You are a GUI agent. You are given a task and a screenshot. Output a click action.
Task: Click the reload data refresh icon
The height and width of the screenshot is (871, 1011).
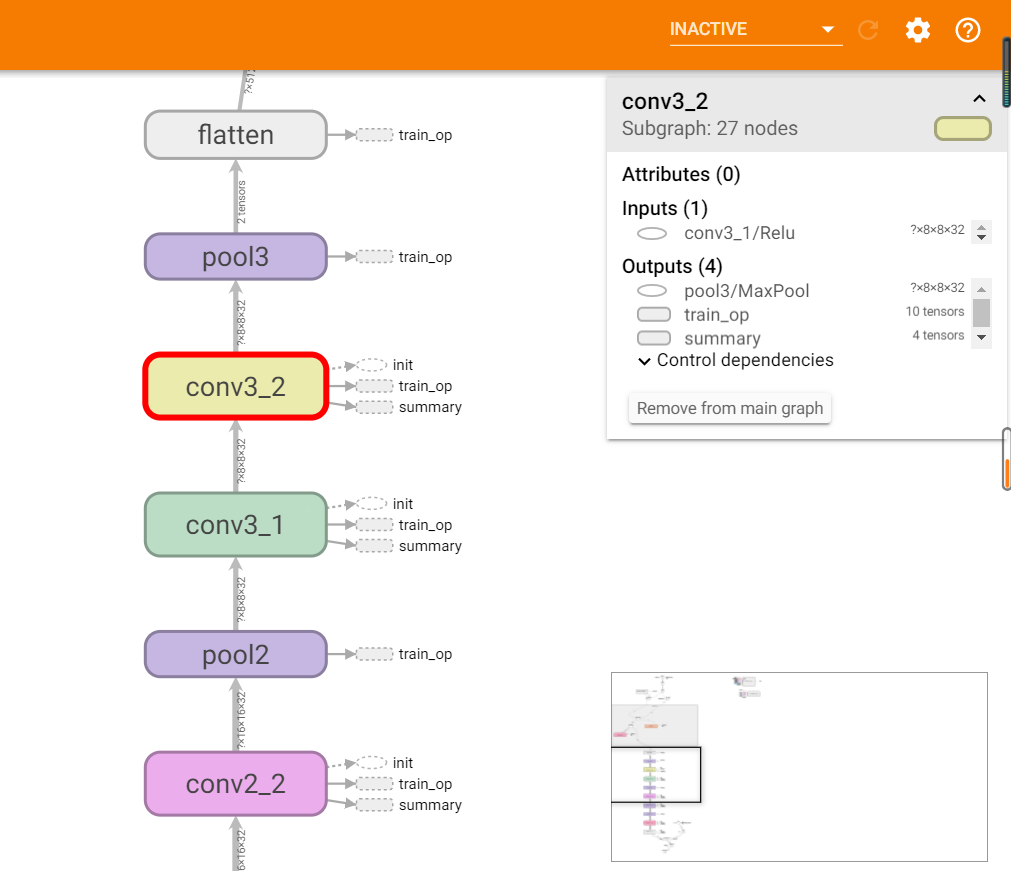coord(868,30)
